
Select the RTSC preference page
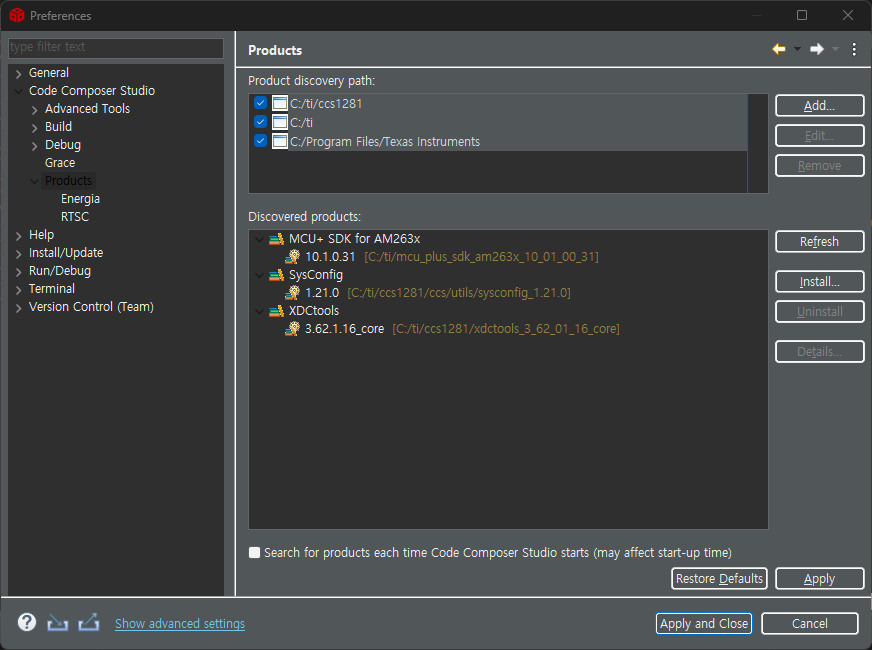point(75,216)
